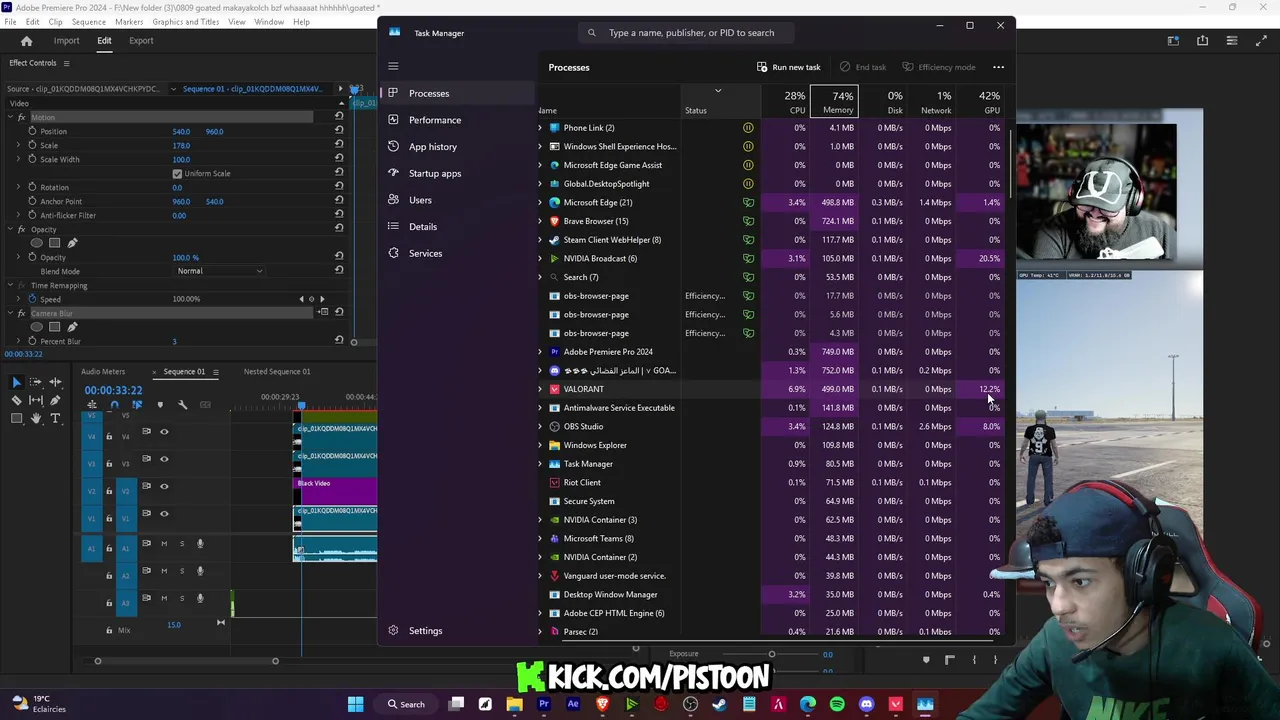Click the add marker icon in timeline
This screenshot has width=1280, height=720.
click(x=159, y=405)
